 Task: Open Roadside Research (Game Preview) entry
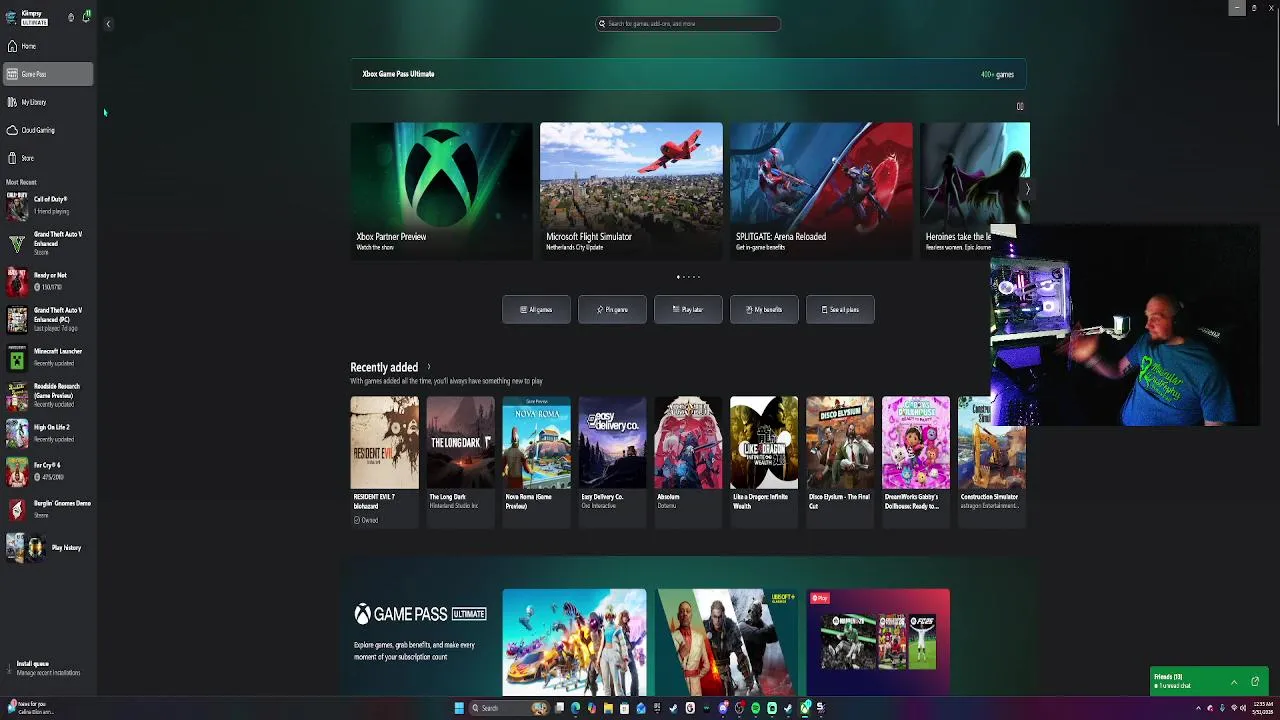click(48, 395)
